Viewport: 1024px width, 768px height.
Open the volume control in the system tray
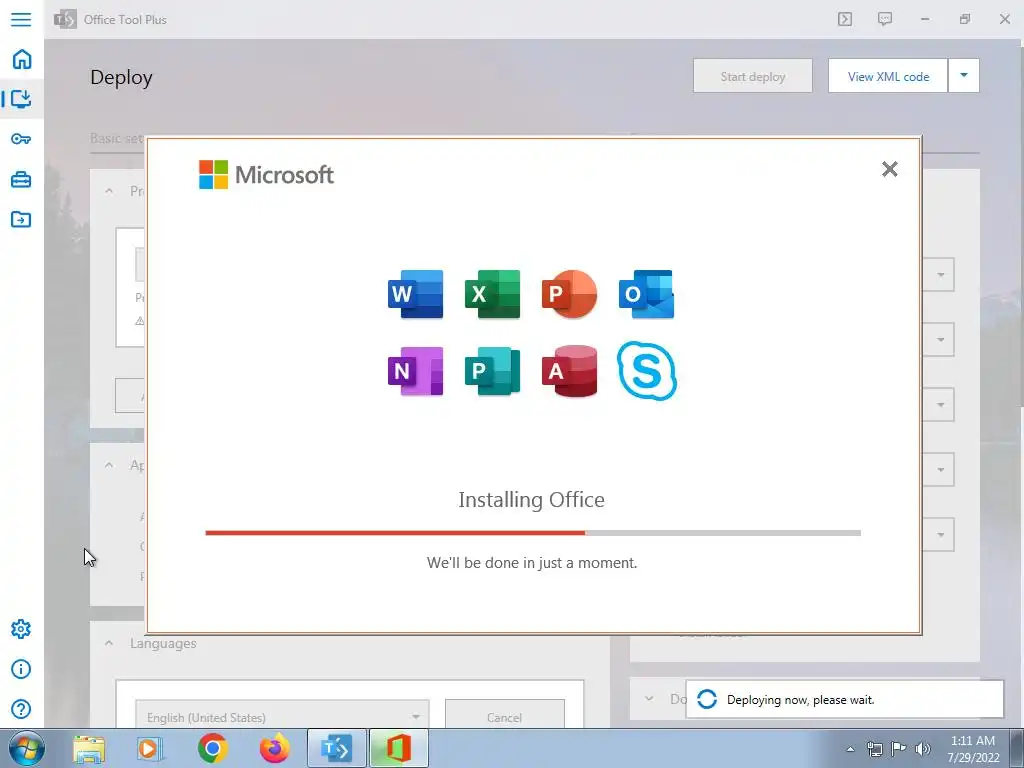pyautogui.click(x=923, y=748)
